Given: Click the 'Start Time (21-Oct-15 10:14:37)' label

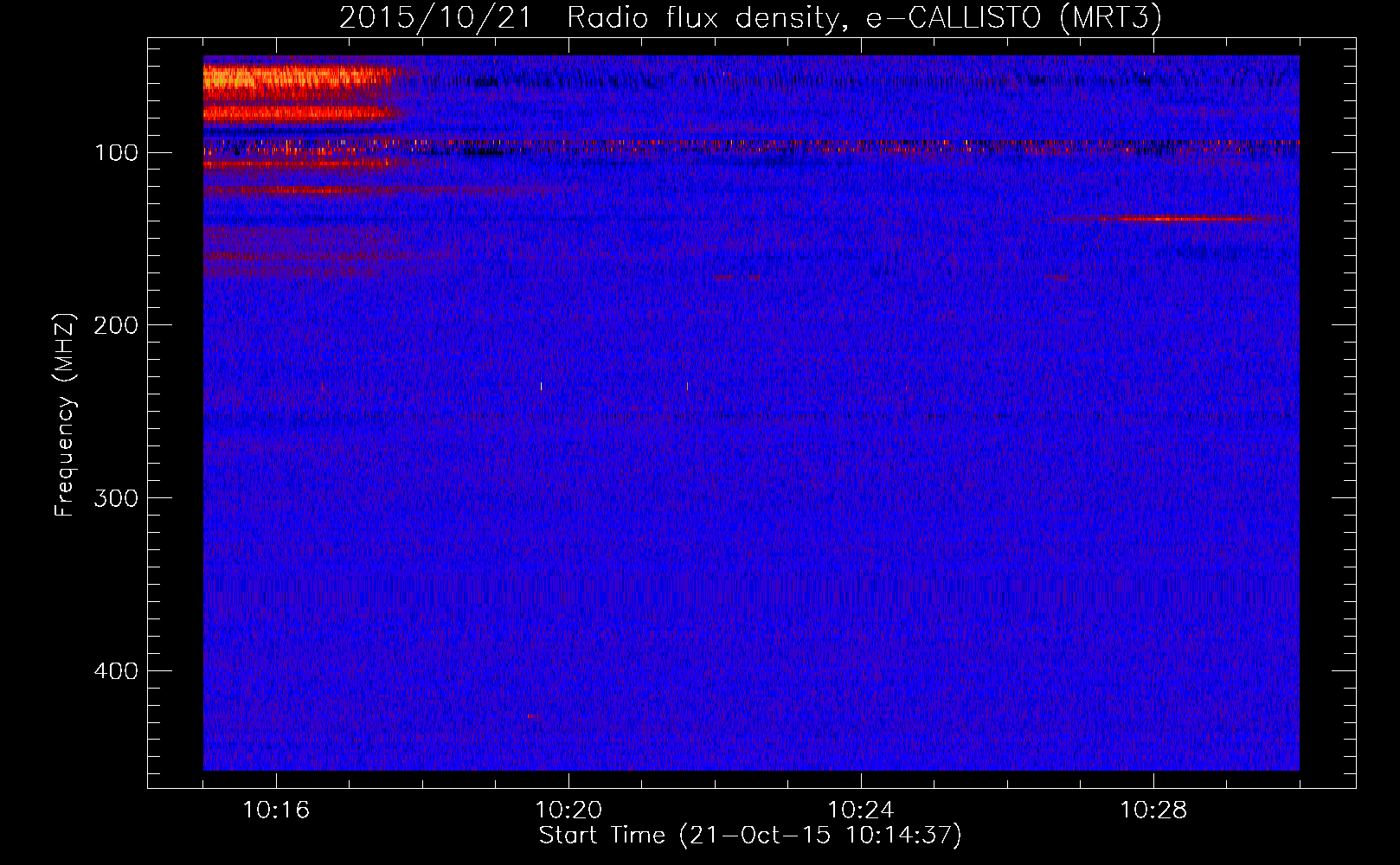Looking at the screenshot, I should (750, 836).
